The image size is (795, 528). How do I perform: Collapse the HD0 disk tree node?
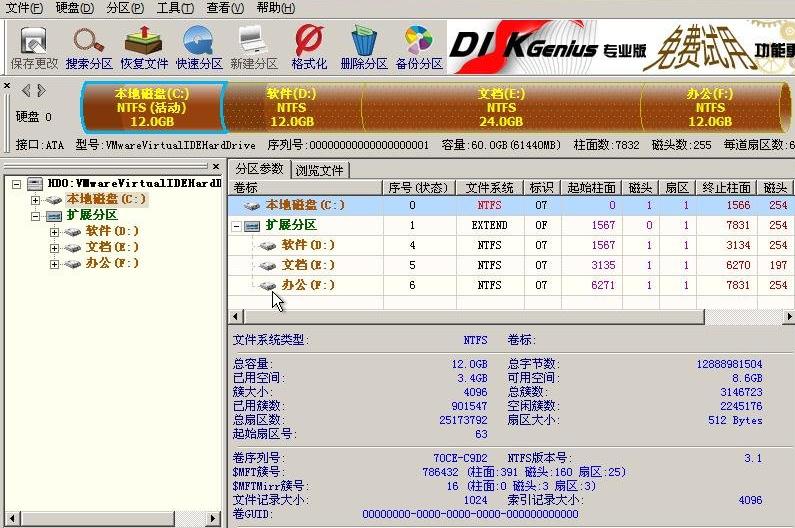pyautogui.click(x=17, y=184)
